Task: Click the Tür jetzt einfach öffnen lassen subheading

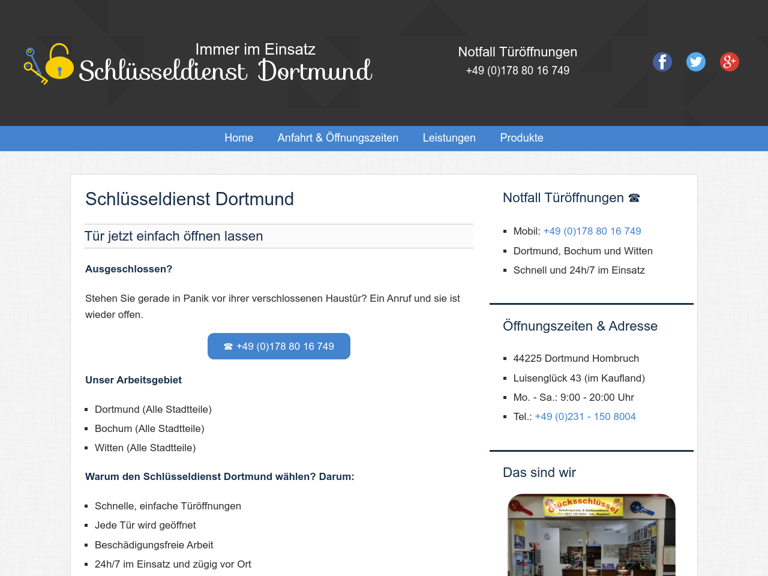Action: point(174,236)
